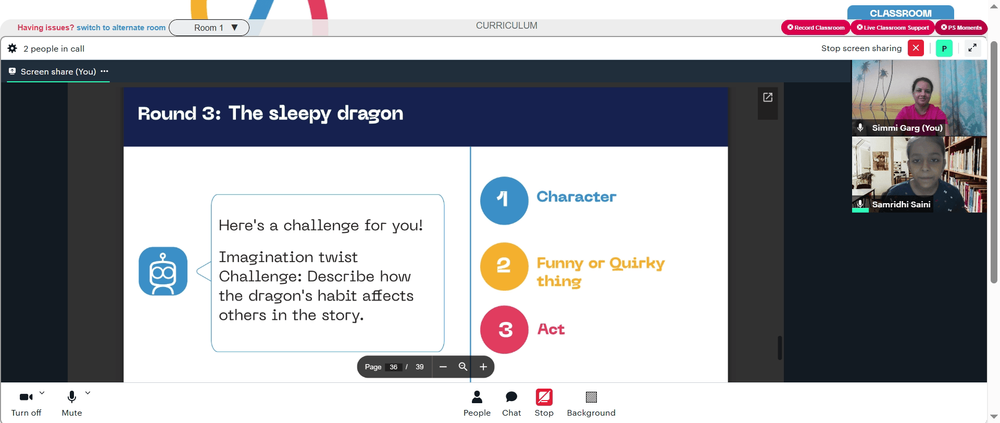
Task: Click yellow circle number 2
Action: 504,267
